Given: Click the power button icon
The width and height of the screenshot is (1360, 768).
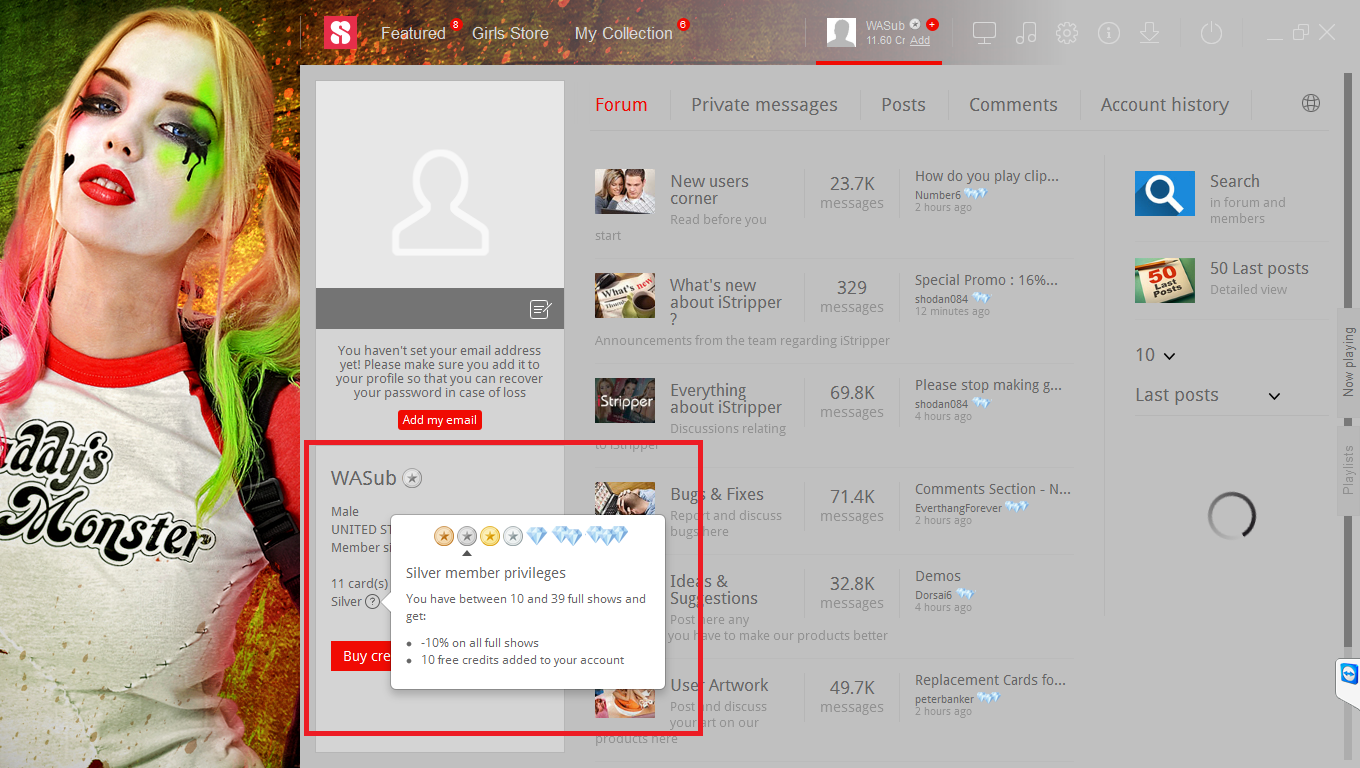Looking at the screenshot, I should (x=1211, y=33).
